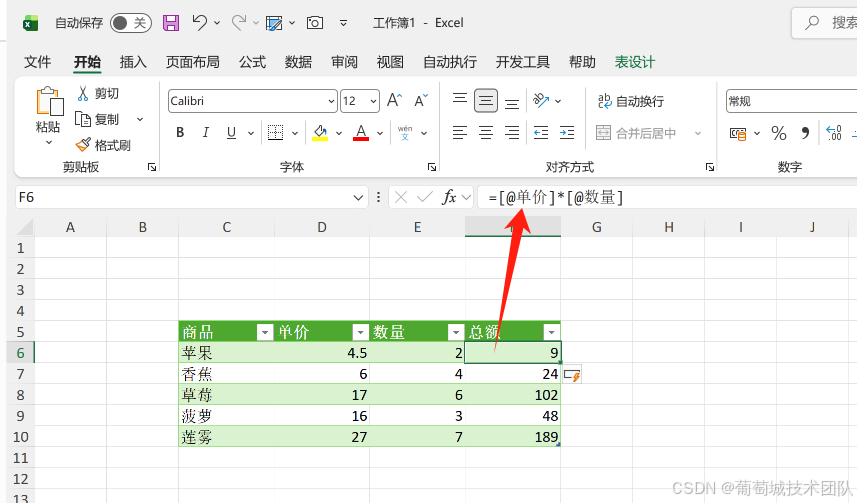Screen dimensions: 857x503
Task: Open the 数量 column filter dropdown
Action: [x=456, y=332]
